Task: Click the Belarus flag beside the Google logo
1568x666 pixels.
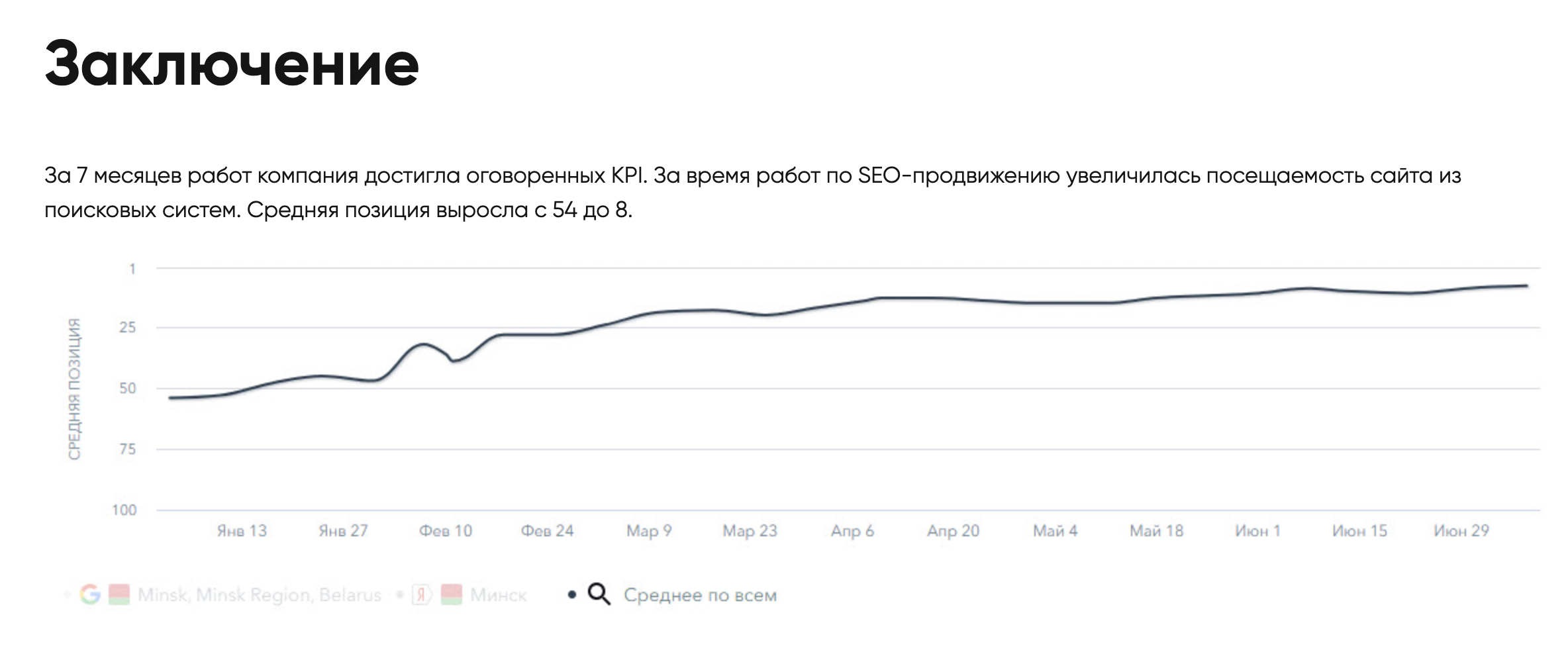Action: point(119,595)
